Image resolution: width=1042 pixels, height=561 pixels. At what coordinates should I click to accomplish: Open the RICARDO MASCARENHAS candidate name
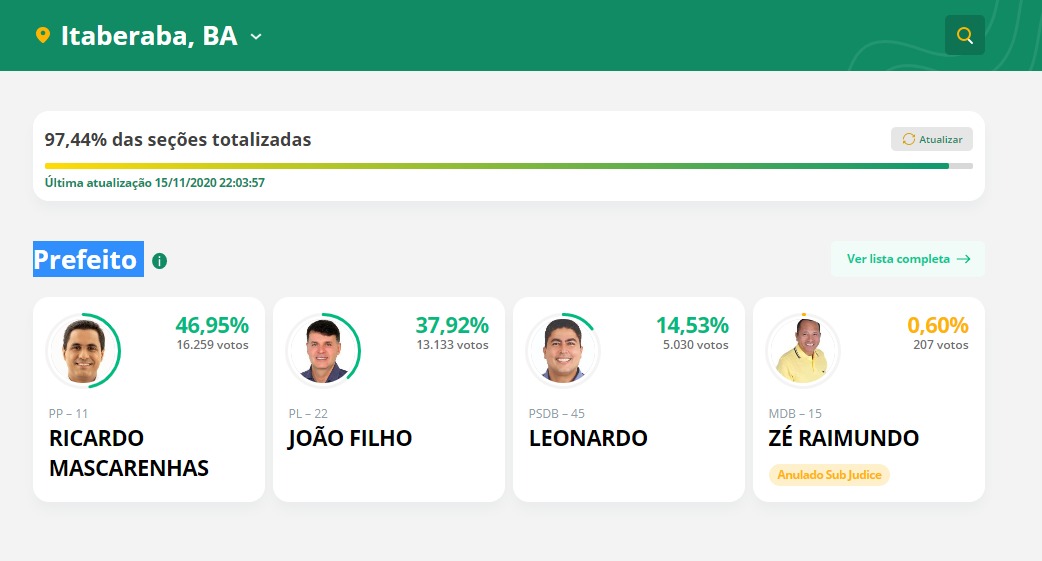(129, 453)
